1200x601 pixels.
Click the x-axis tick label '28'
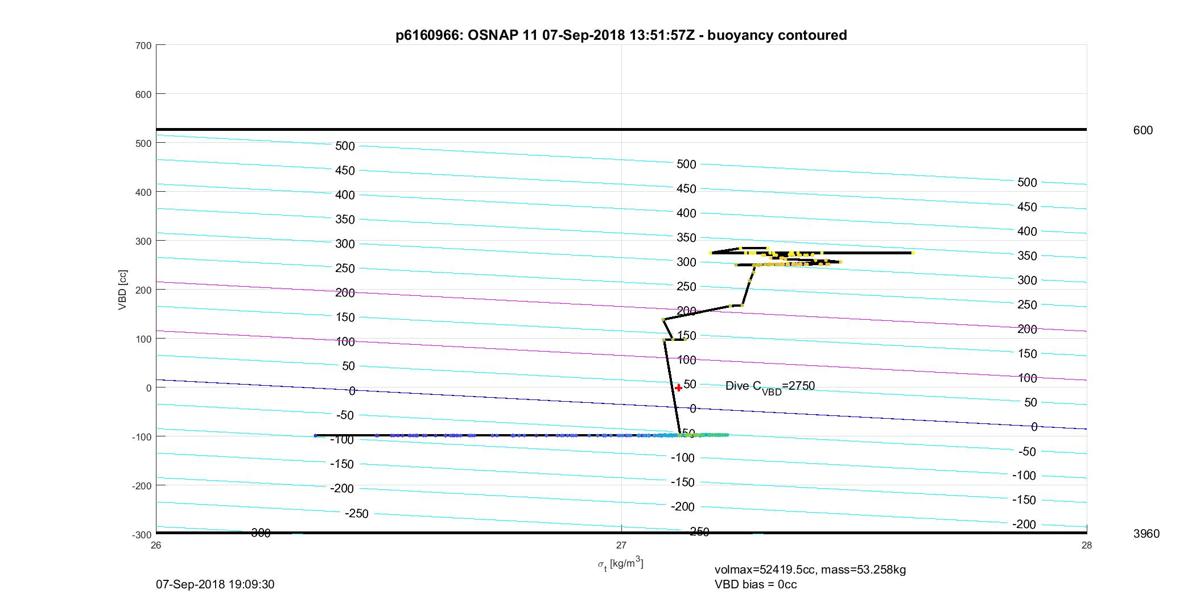coord(1086,545)
